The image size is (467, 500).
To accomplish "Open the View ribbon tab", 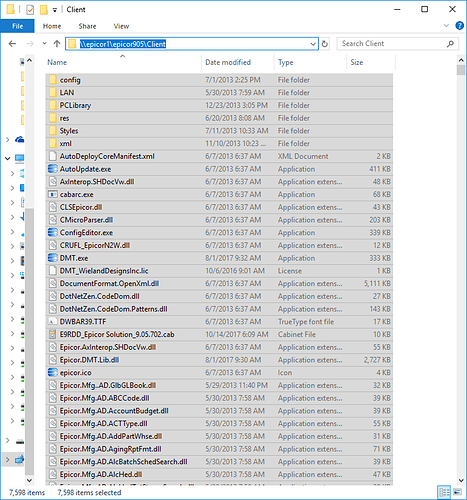I will point(121,26).
